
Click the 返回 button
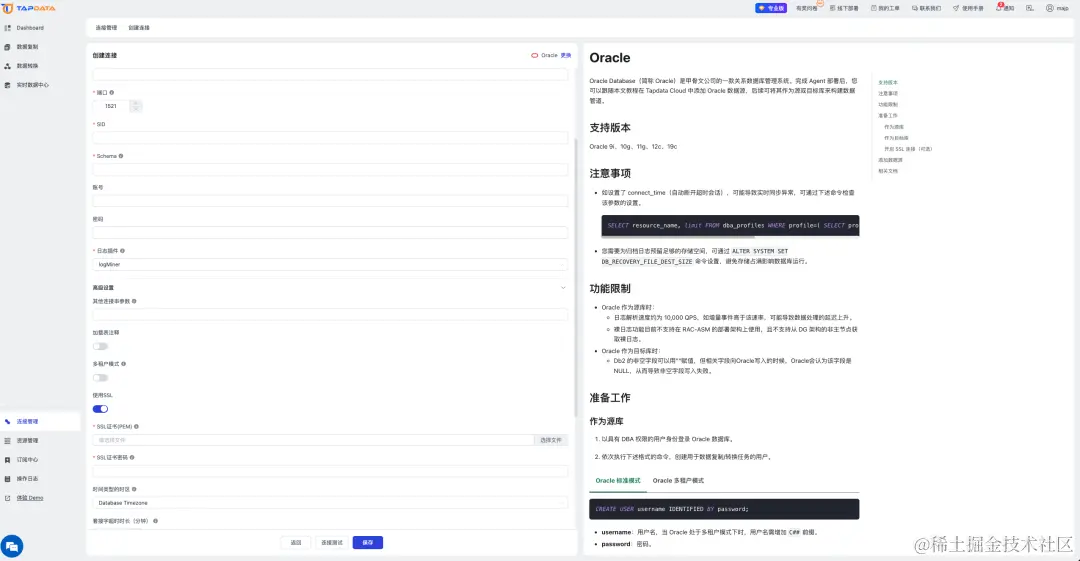(x=296, y=542)
